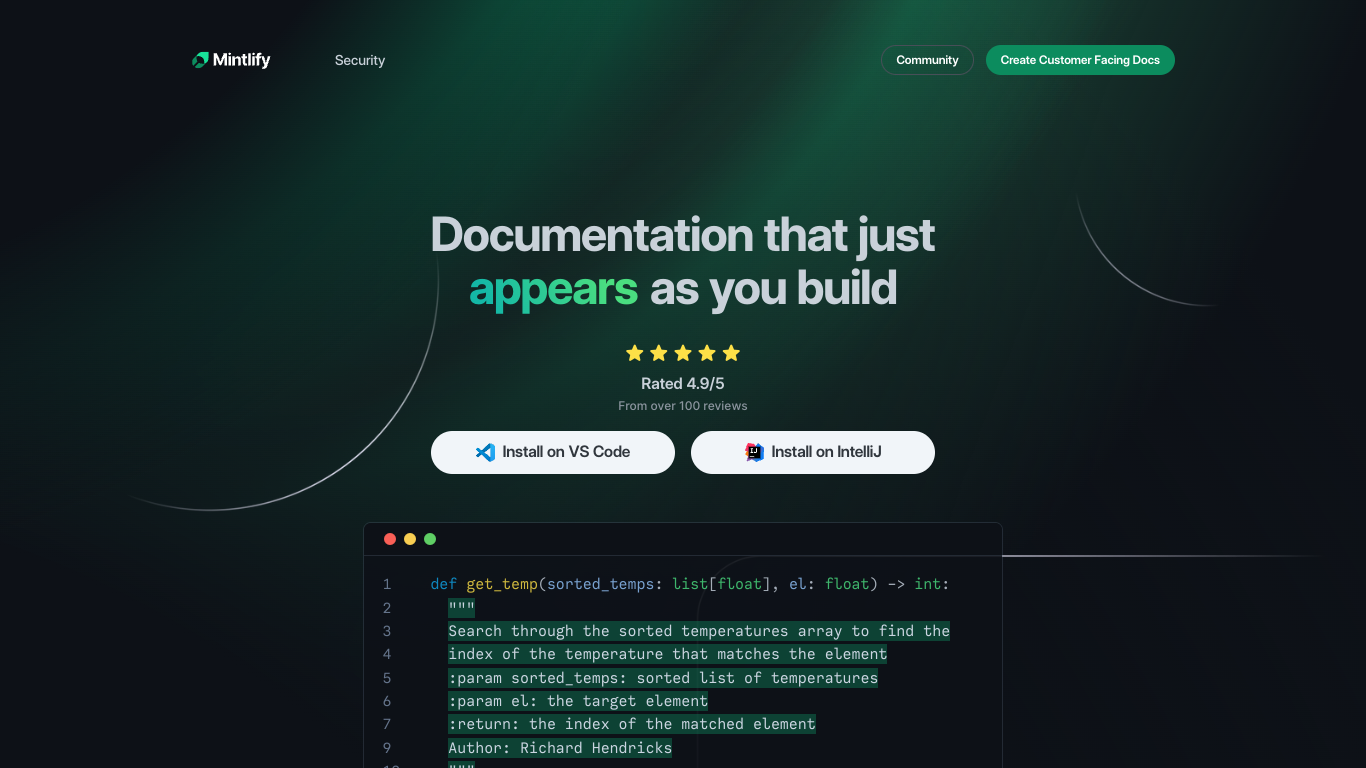Click the red dot in code window
The height and width of the screenshot is (768, 1366).
pyautogui.click(x=390, y=539)
